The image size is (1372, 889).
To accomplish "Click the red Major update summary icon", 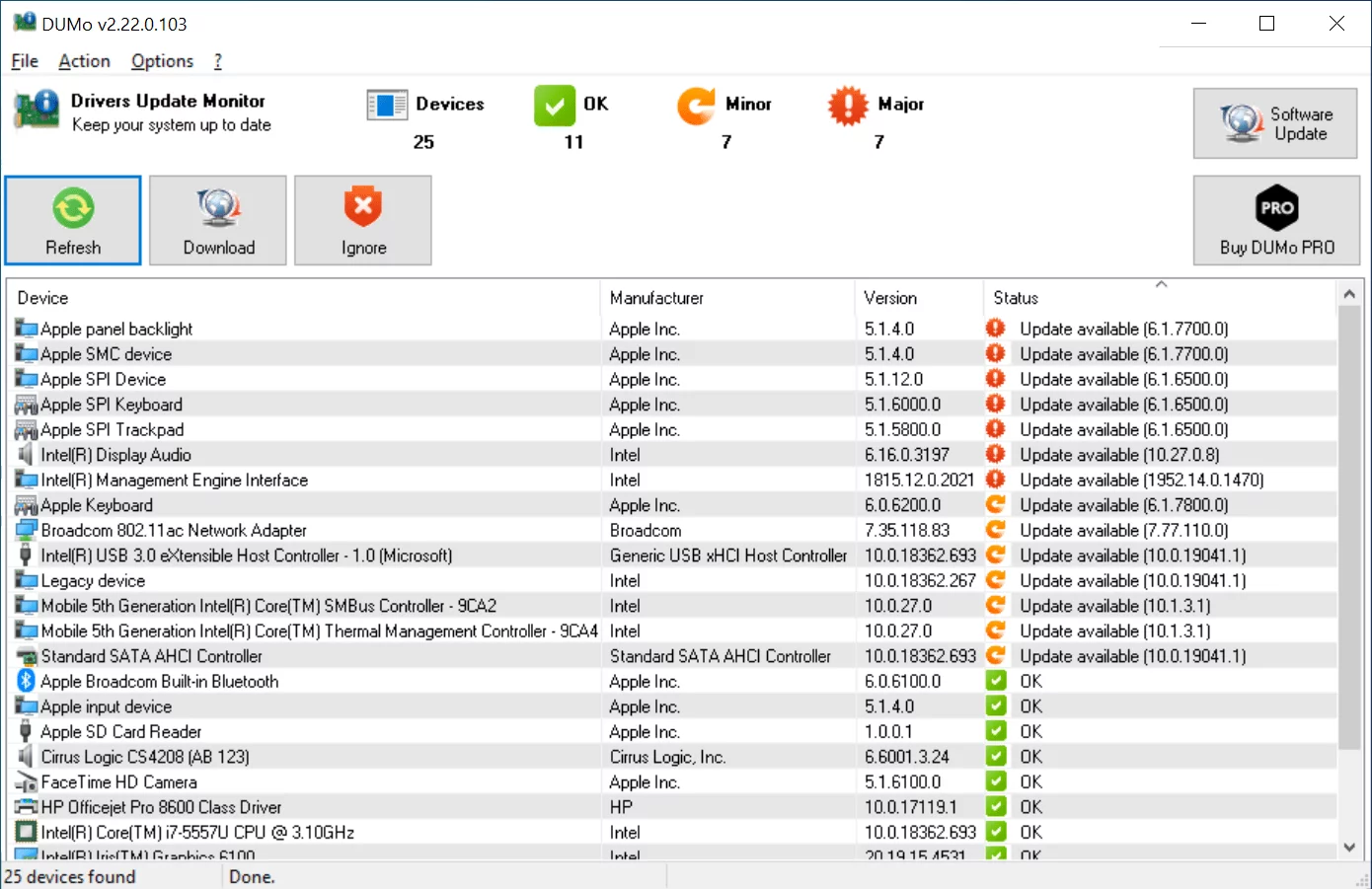I will (x=848, y=105).
